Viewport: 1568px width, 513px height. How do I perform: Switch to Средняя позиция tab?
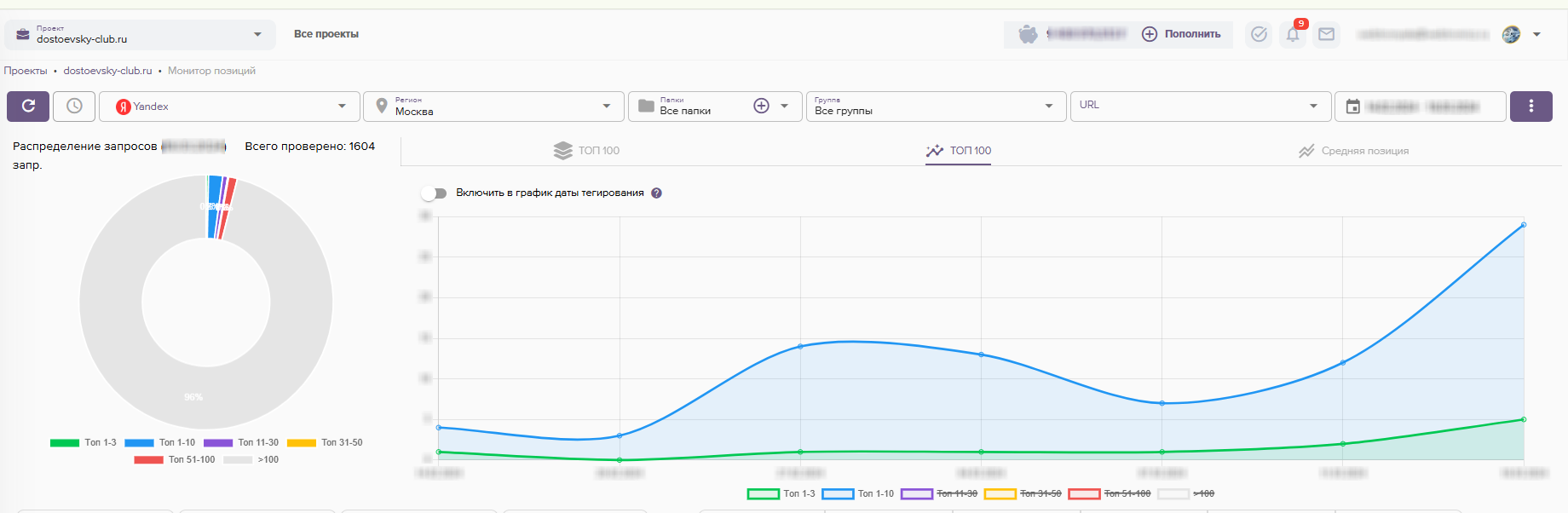click(x=1354, y=151)
